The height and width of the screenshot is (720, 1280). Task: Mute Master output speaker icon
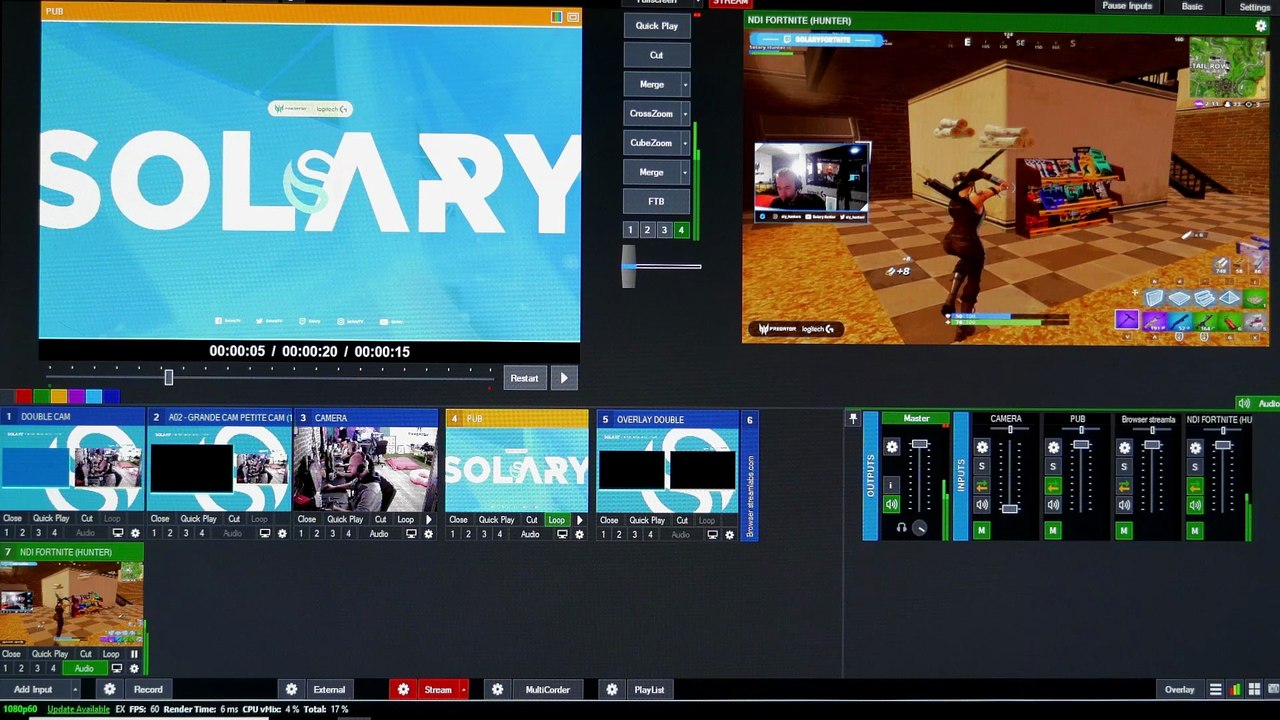891,505
